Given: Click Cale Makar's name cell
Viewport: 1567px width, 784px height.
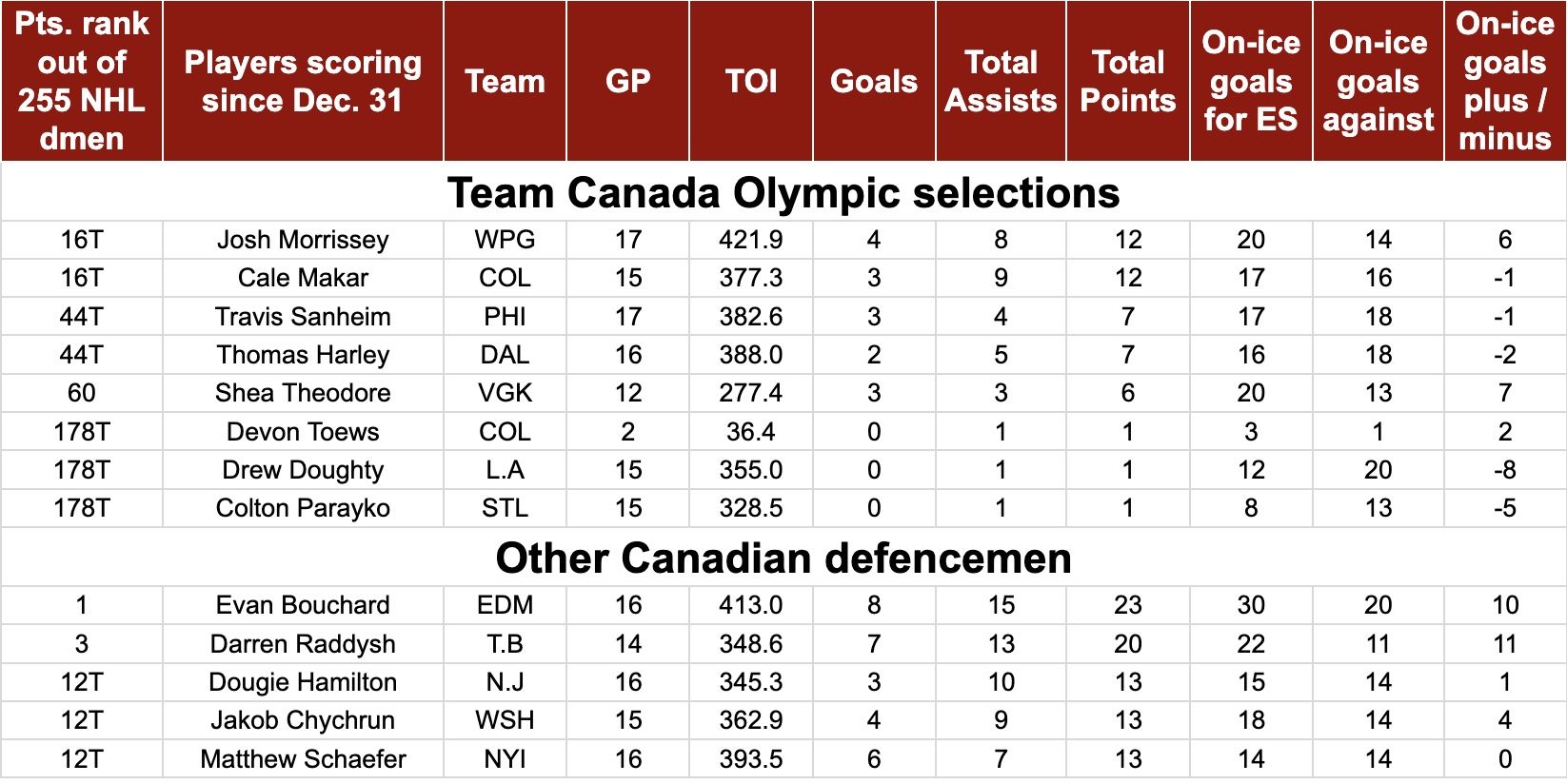Looking at the screenshot, I should 303,278.
